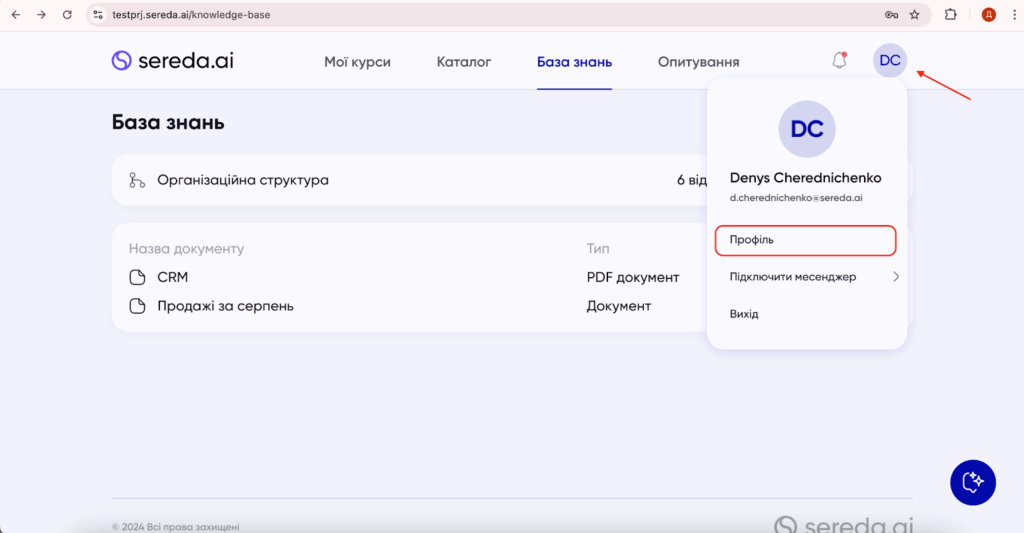Open the Профіль menu item
This screenshot has height=533, width=1024.
[805, 240]
